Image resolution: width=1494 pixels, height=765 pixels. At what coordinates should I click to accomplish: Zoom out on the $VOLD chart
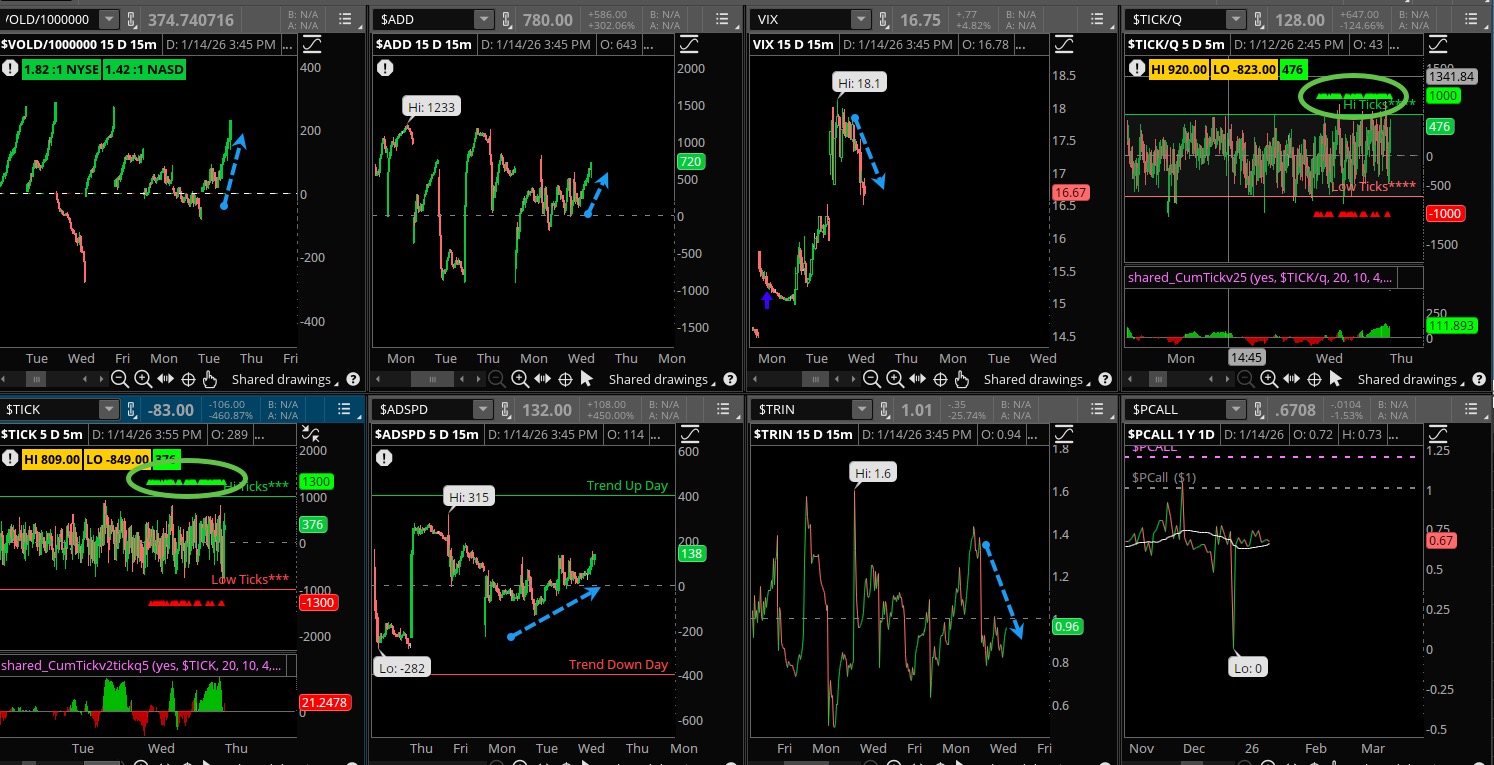pos(120,379)
